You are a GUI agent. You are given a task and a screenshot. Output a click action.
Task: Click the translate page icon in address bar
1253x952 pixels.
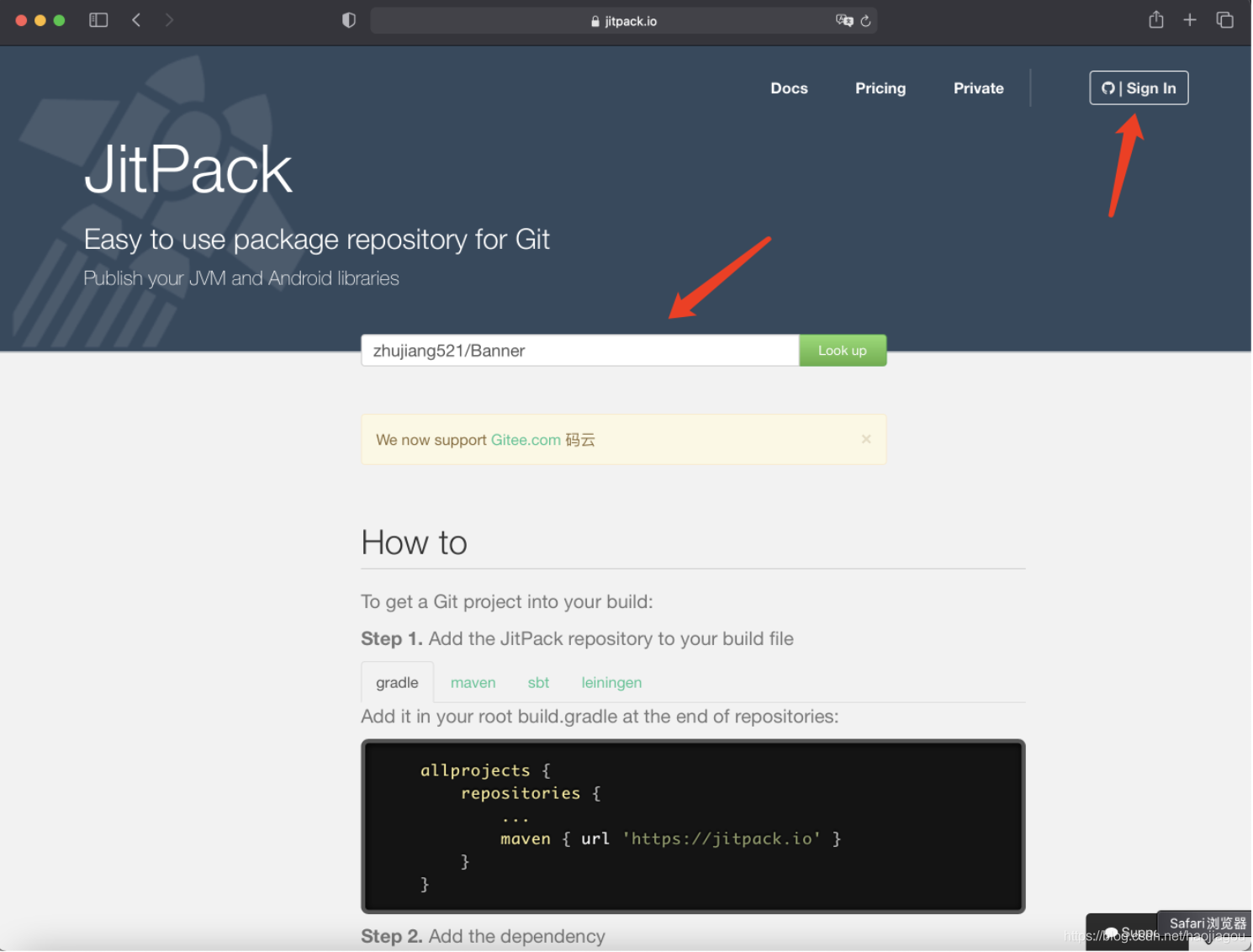point(844,20)
